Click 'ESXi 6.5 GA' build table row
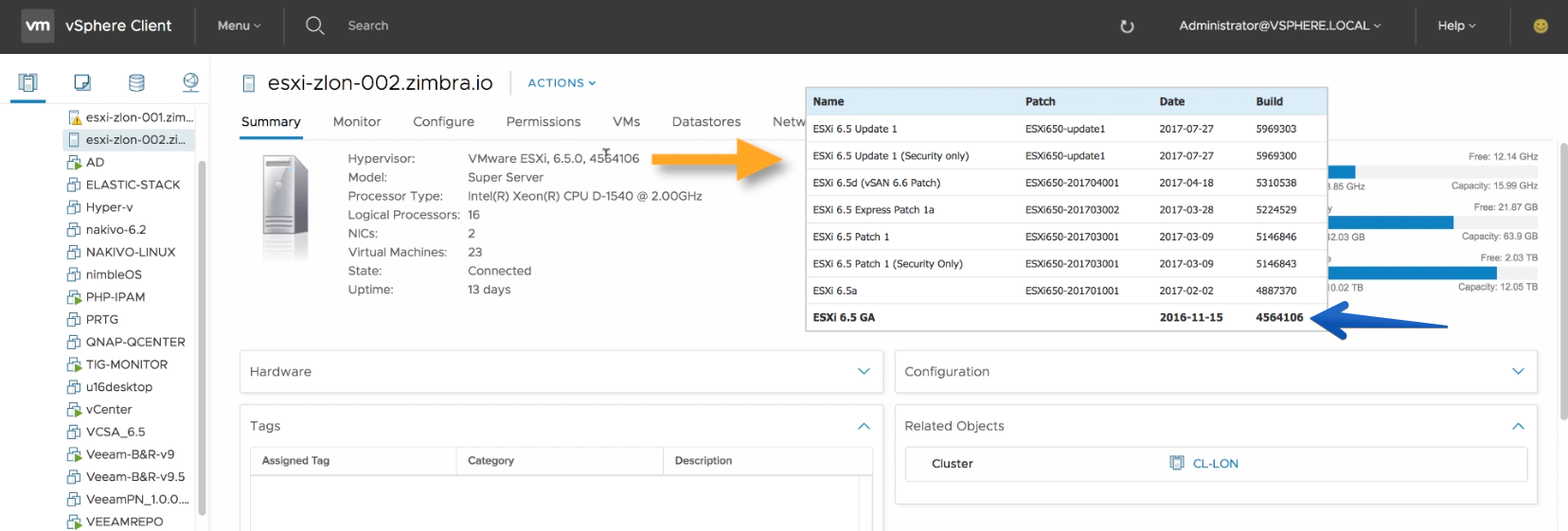Screen dimensions: 1568x531 [x=1066, y=317]
